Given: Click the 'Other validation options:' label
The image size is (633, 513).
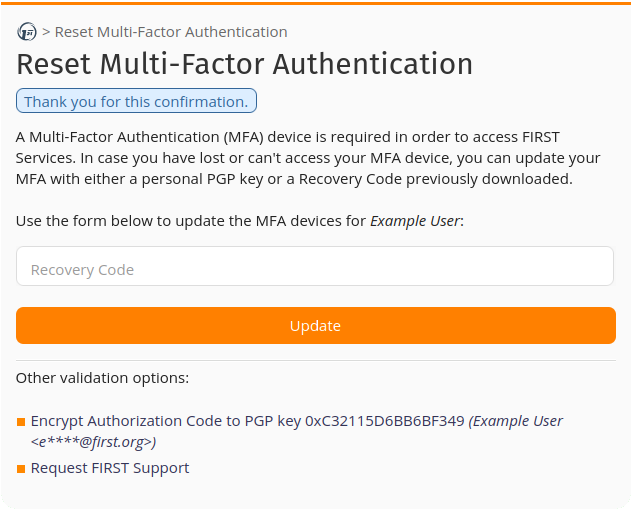Looking at the screenshot, I should [103, 378].
